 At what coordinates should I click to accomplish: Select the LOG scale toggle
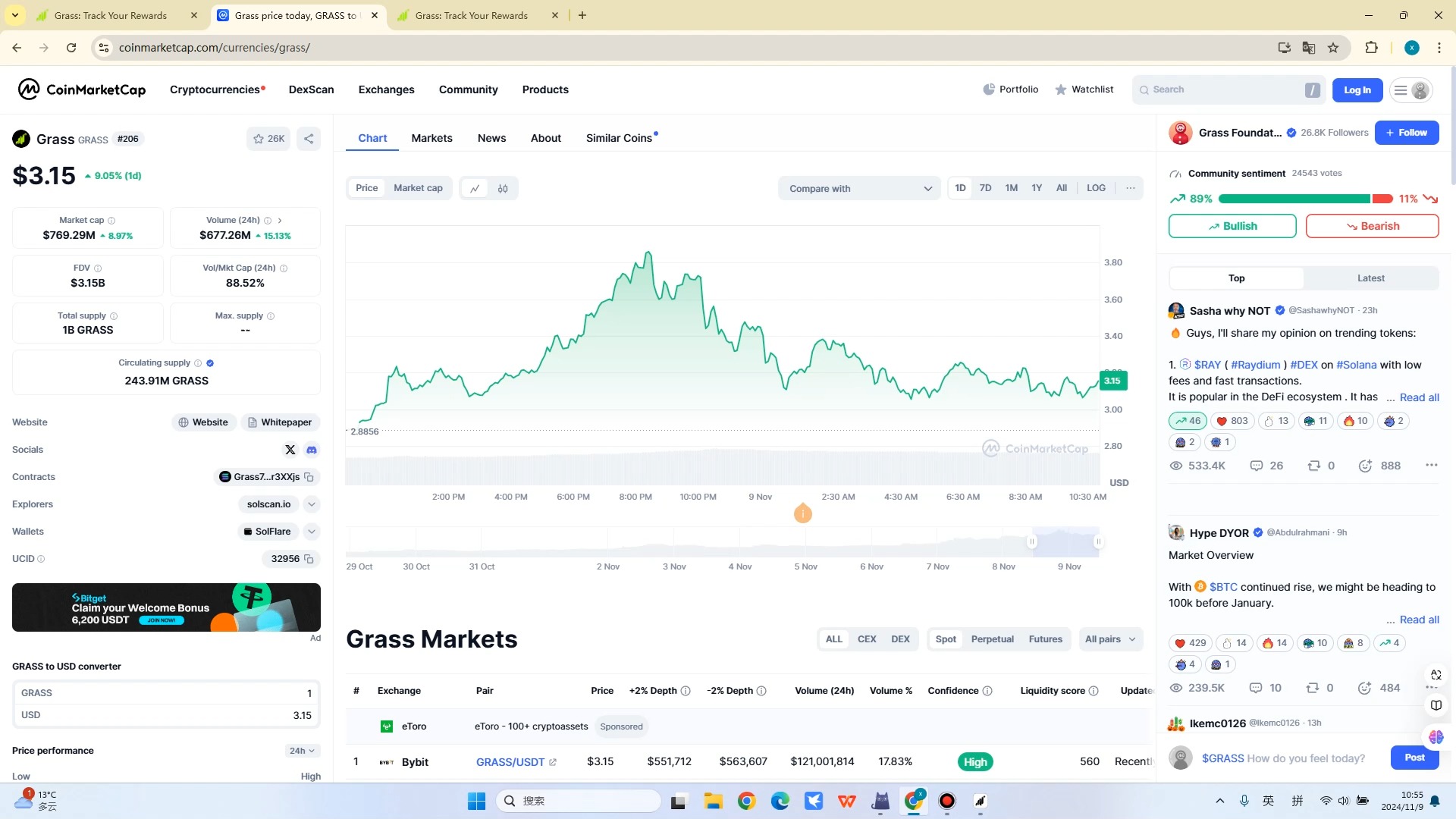click(x=1096, y=188)
